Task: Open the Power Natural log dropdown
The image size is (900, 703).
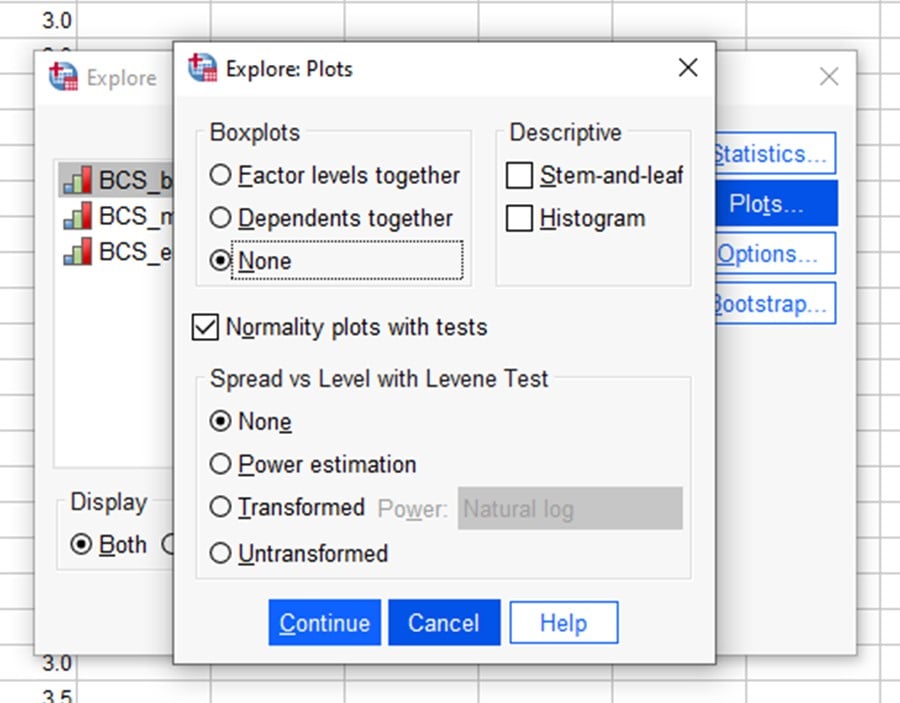Action: 569,509
